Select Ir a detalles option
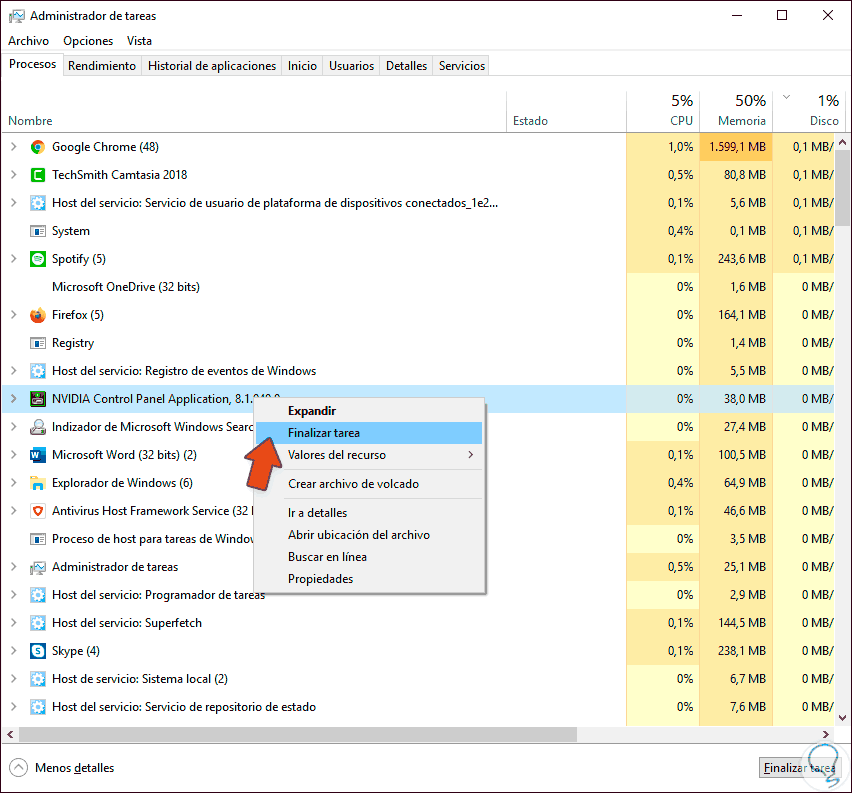Screen dimensions: 852x793 pyautogui.click(x=369, y=513)
